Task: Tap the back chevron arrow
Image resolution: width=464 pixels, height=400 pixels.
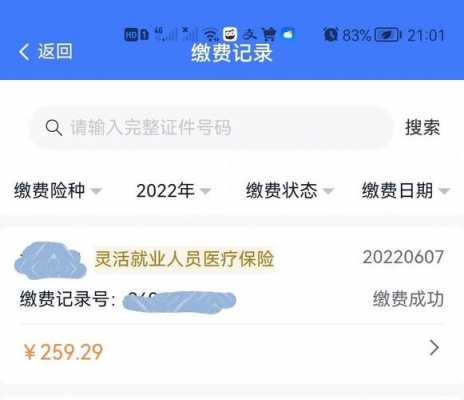Action: [24, 52]
